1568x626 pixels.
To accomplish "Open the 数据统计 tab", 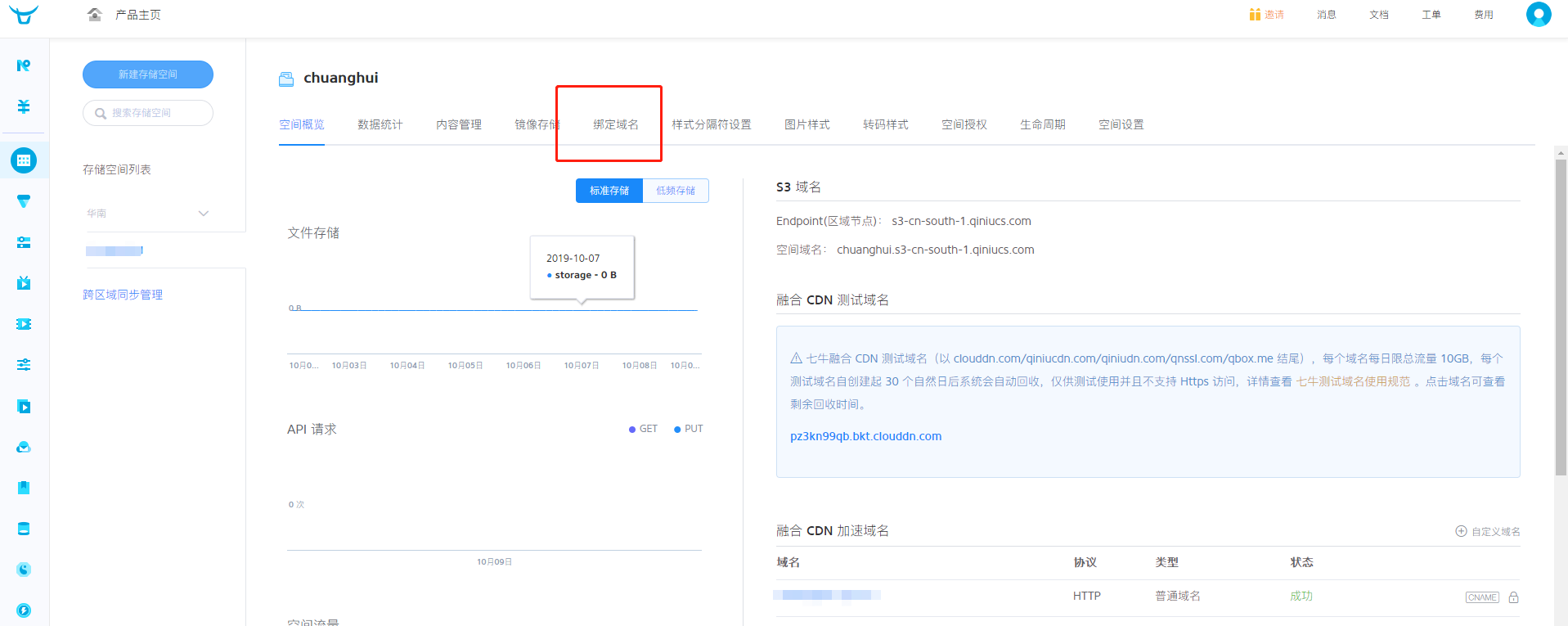I will point(380,124).
